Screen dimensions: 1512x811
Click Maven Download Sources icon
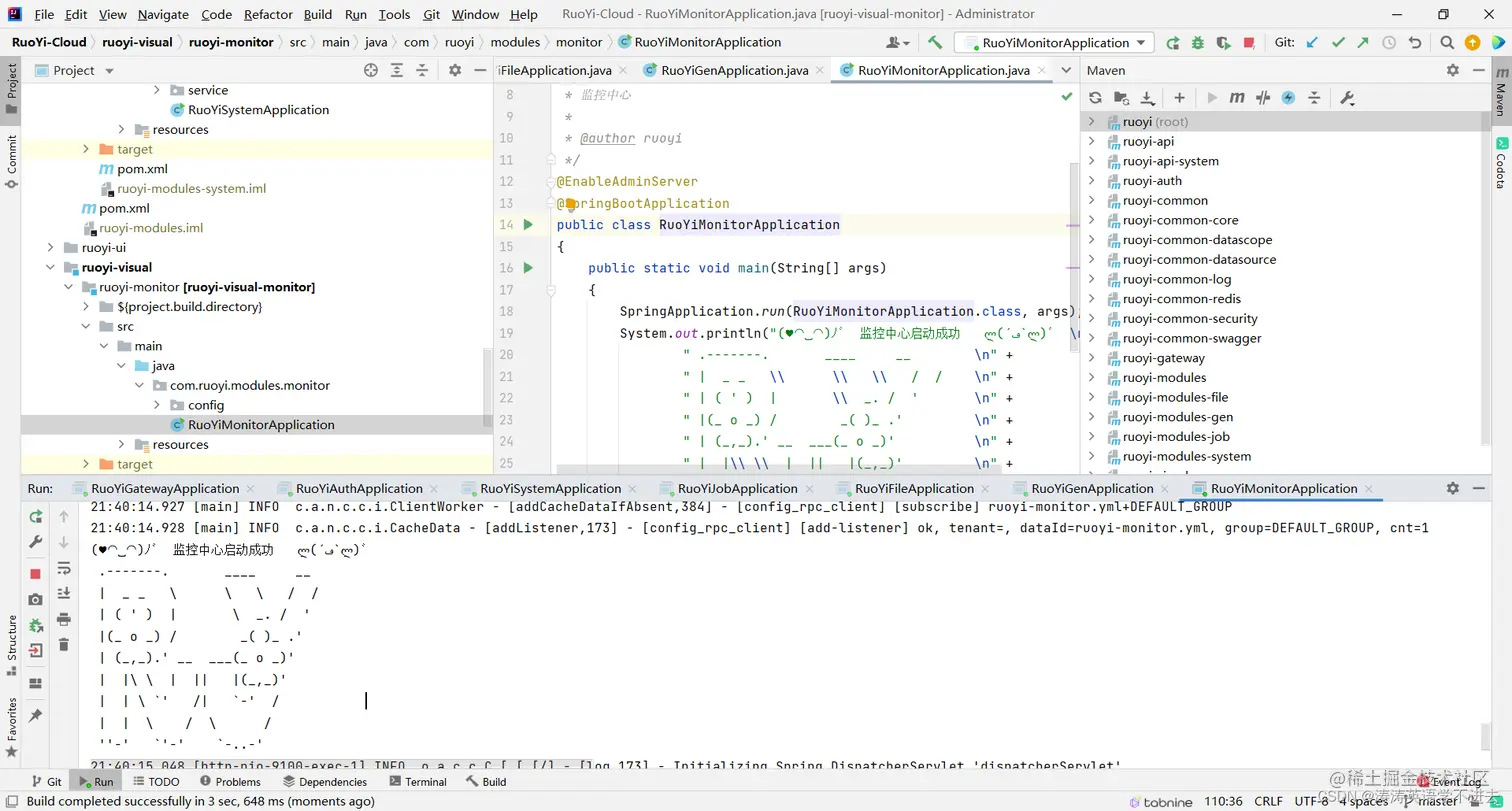click(x=1148, y=98)
